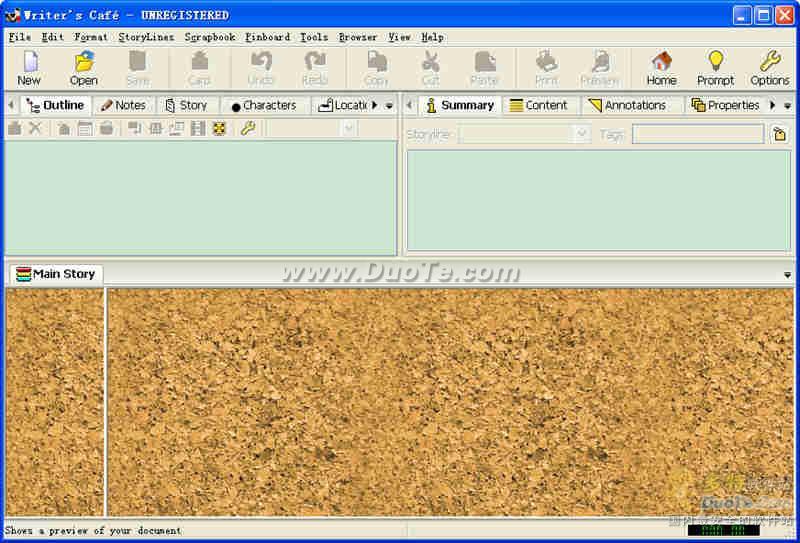
Task: Switch to the Properties tab
Action: point(726,106)
